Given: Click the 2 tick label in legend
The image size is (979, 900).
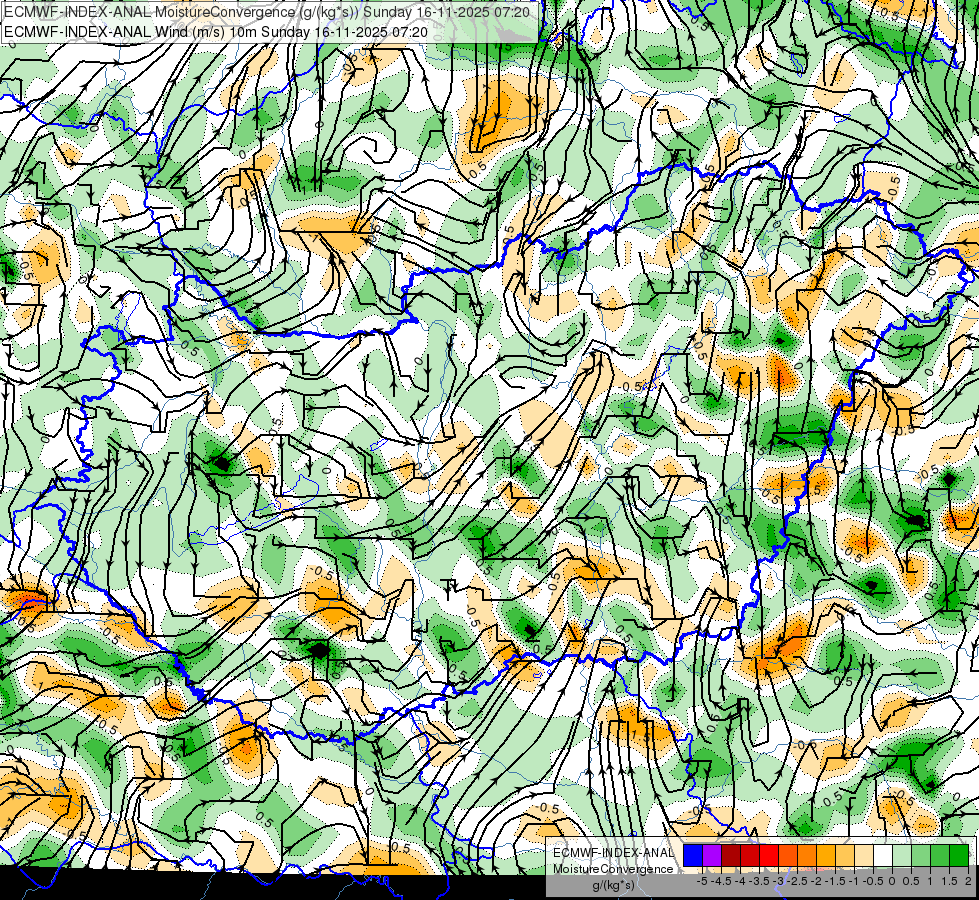Looking at the screenshot, I should tap(968, 881).
